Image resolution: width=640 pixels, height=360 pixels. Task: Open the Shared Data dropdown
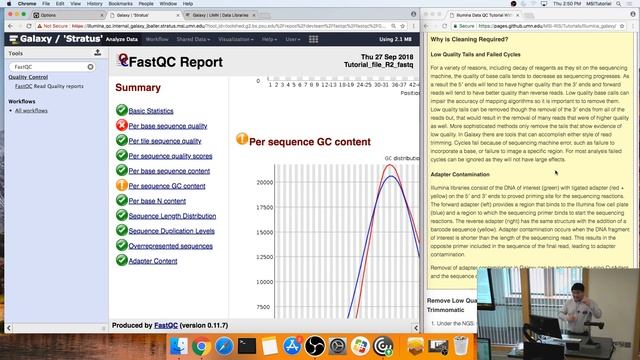click(193, 40)
